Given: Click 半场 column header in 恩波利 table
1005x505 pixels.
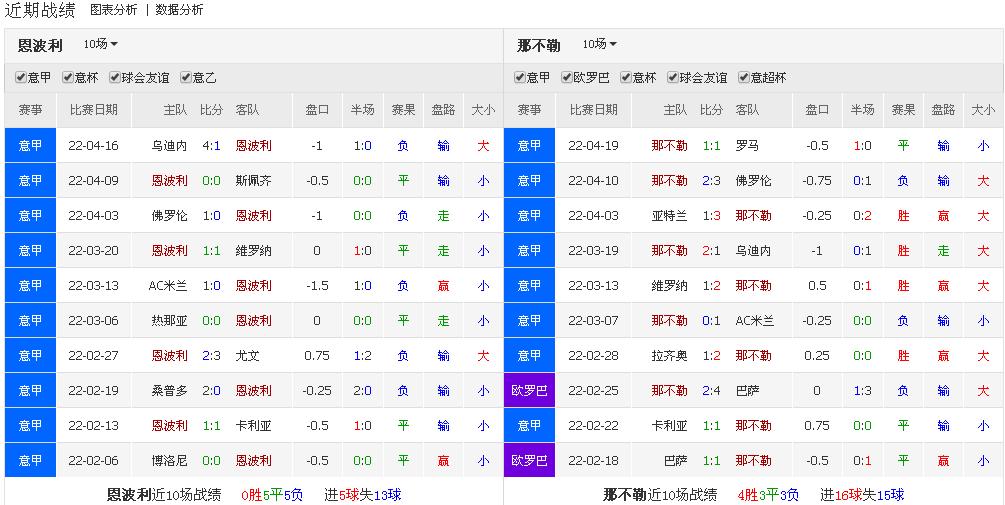Looking at the screenshot, I should 362,110.
